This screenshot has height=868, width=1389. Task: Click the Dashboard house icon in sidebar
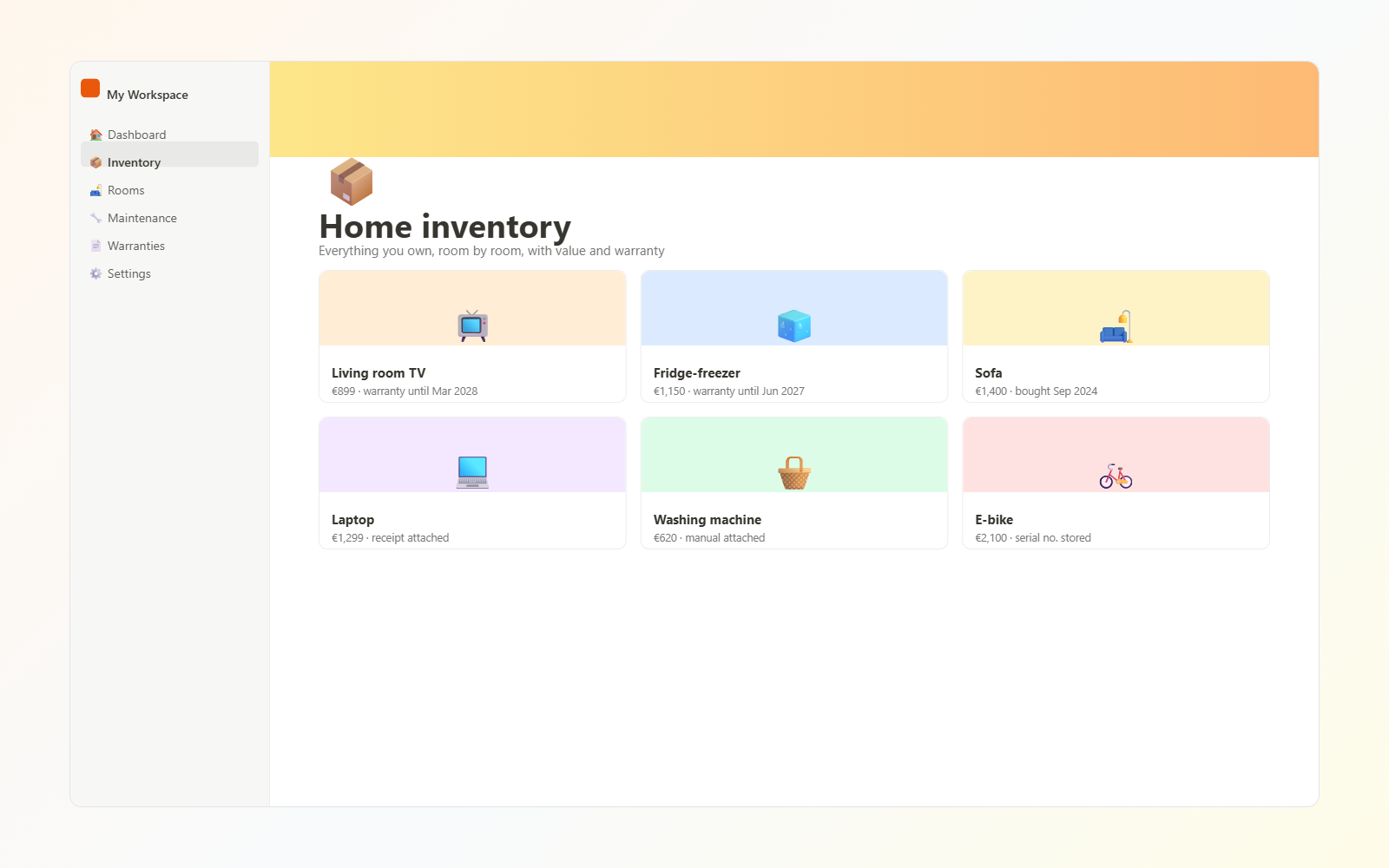(x=95, y=135)
